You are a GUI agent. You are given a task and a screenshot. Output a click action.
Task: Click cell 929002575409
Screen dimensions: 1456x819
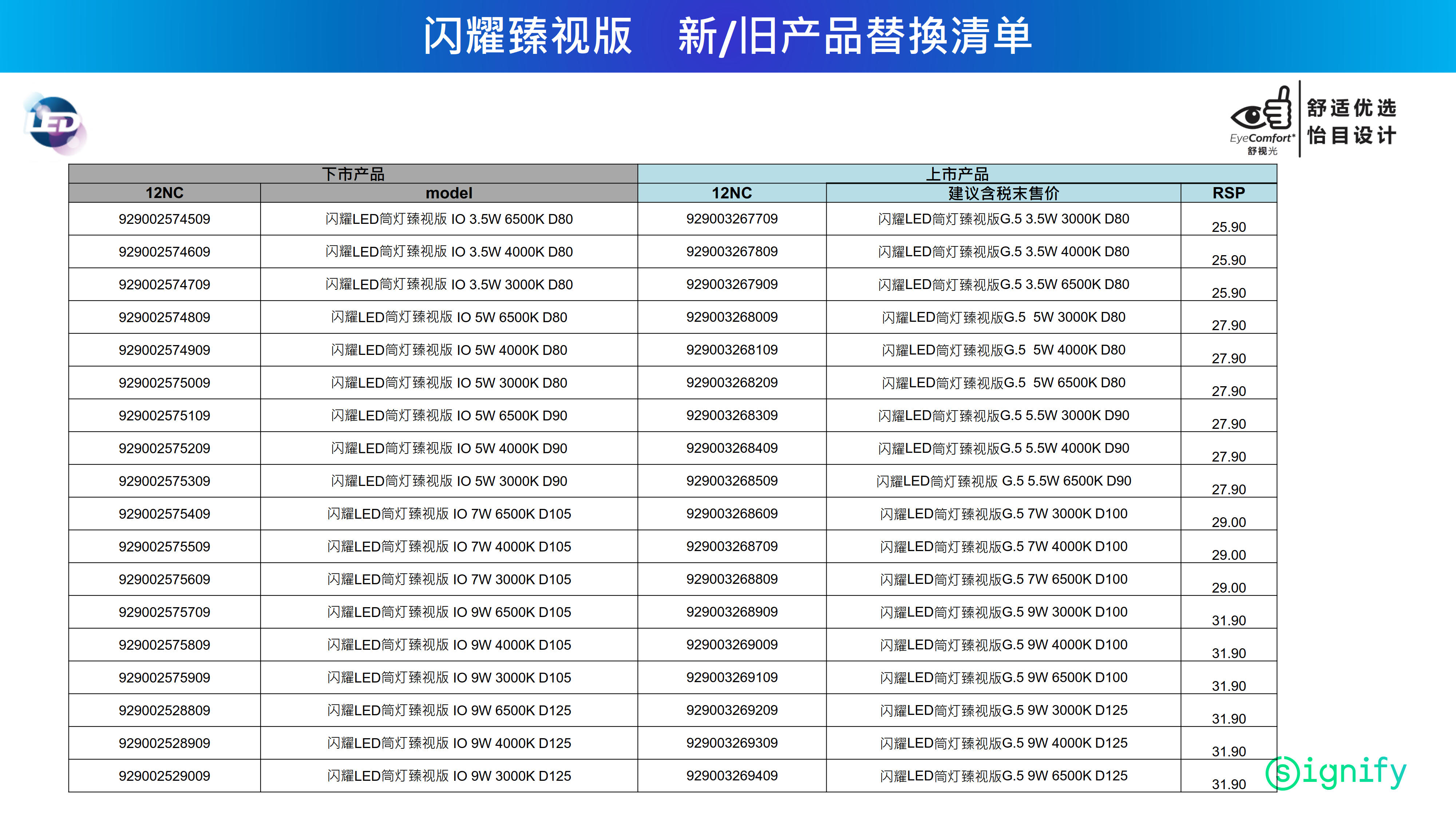click(165, 514)
